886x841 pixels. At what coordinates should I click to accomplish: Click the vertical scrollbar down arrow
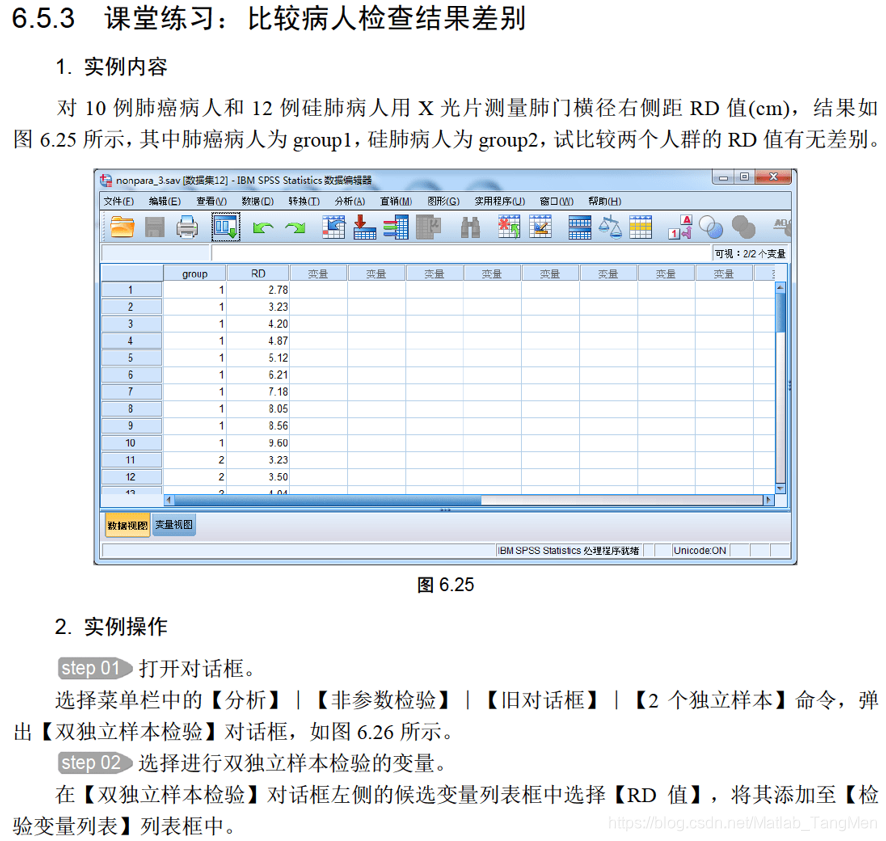780,488
